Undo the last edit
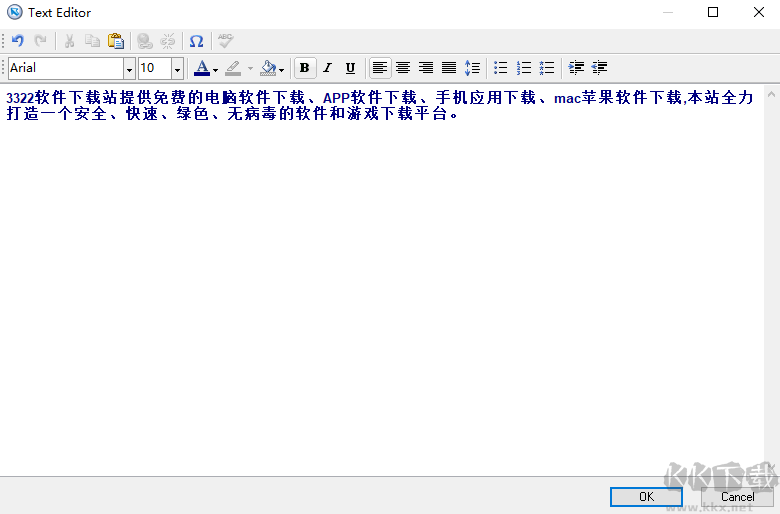 tap(18, 41)
